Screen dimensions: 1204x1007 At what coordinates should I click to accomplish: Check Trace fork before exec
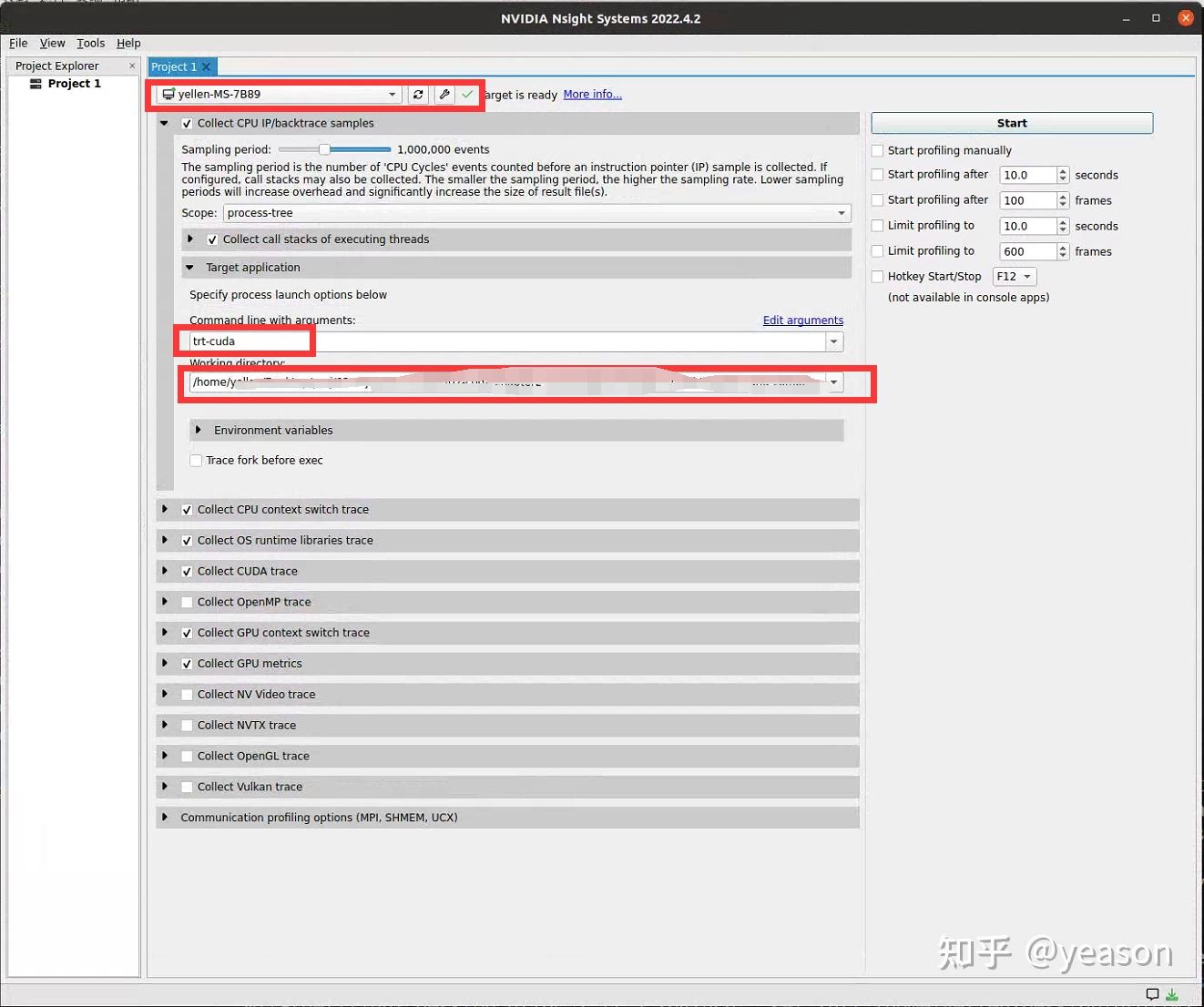tap(196, 461)
